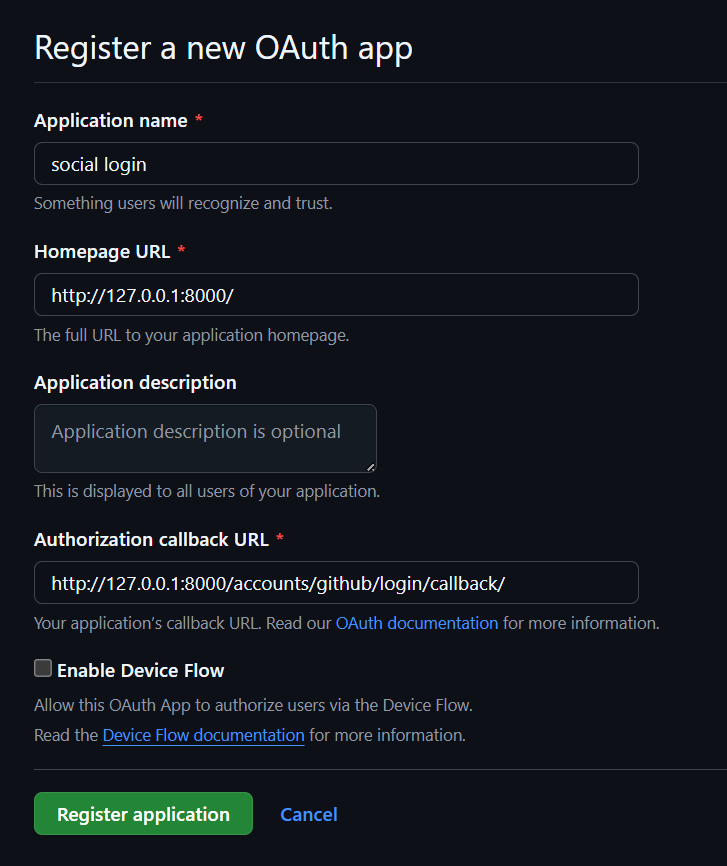Click the "Something users will recognize" hint text
Viewport: 727px width, 866px height.
tap(183, 203)
